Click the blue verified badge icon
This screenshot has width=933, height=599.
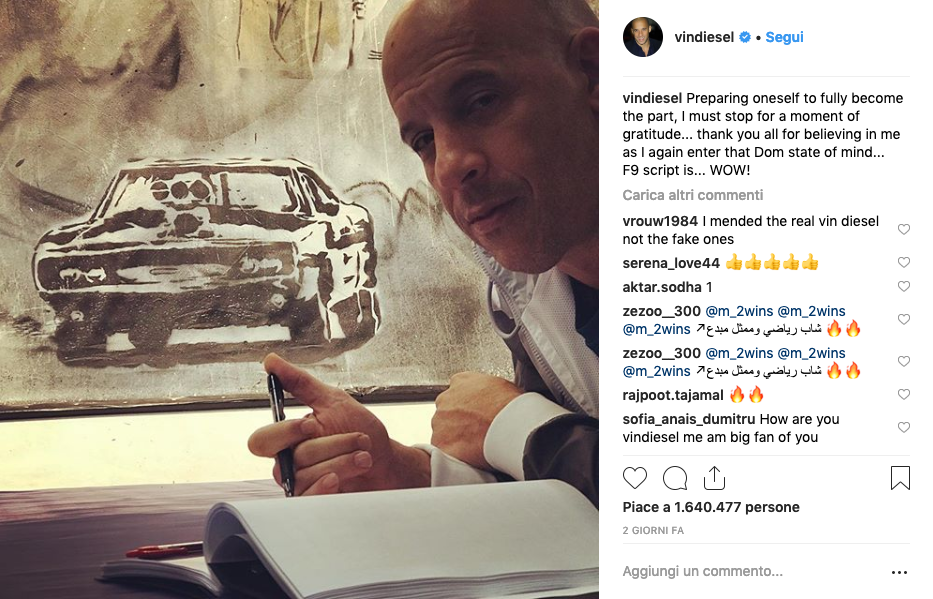coord(745,37)
